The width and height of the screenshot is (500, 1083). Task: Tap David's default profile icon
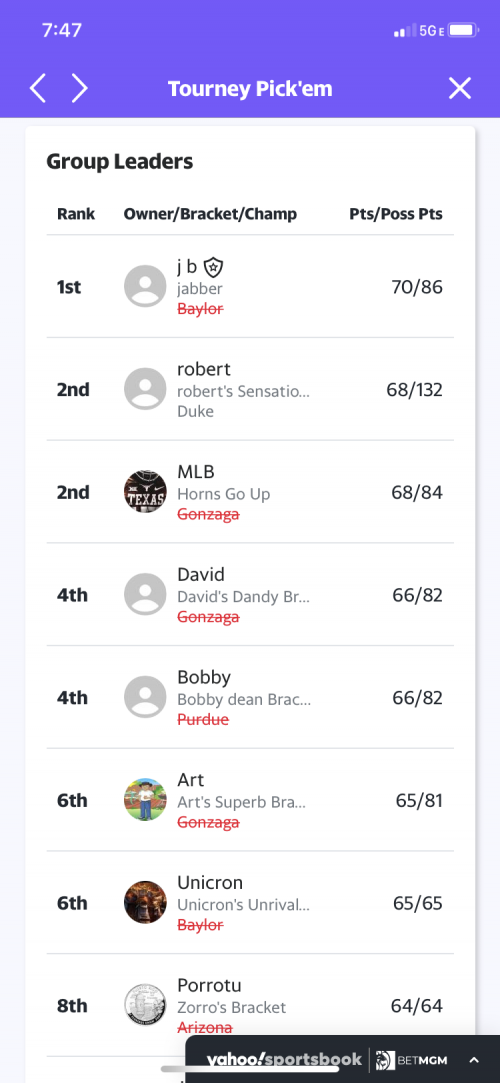coord(145,595)
